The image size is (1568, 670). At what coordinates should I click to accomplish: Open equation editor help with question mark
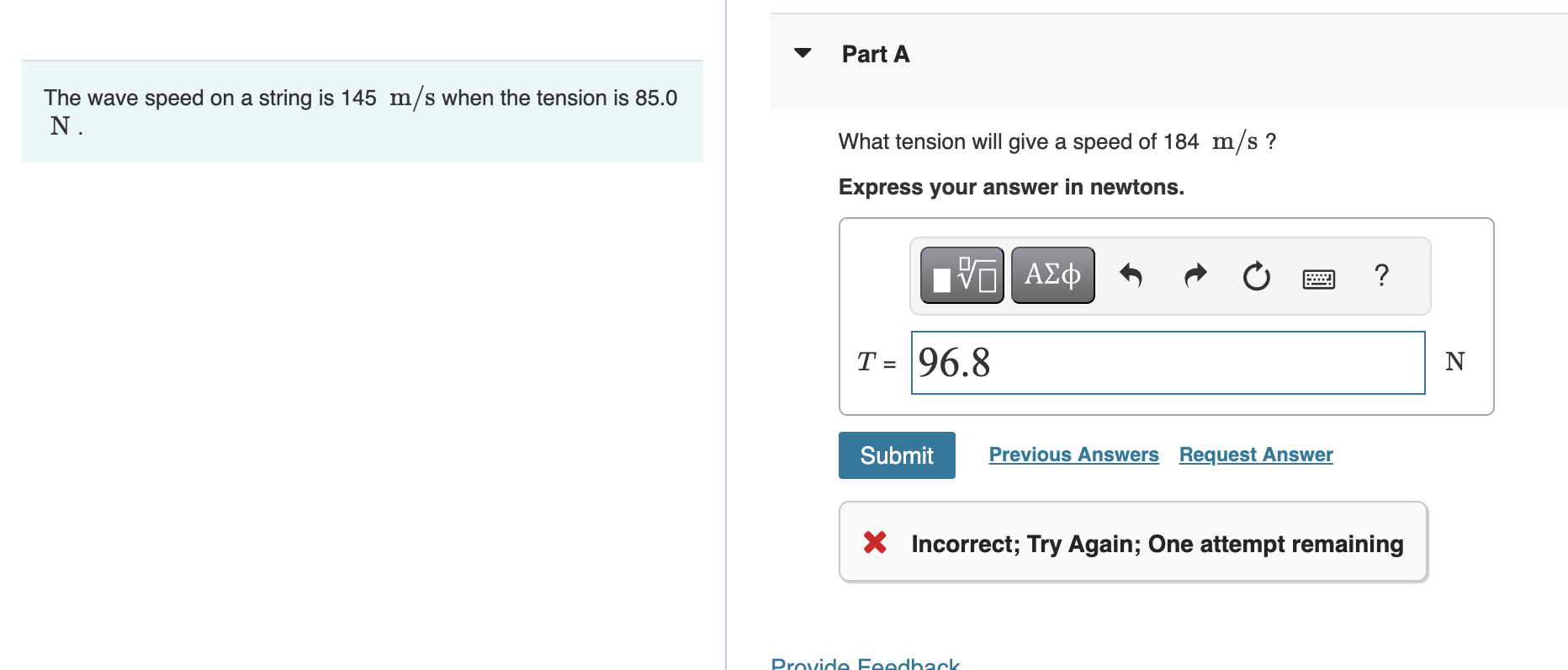[1380, 275]
